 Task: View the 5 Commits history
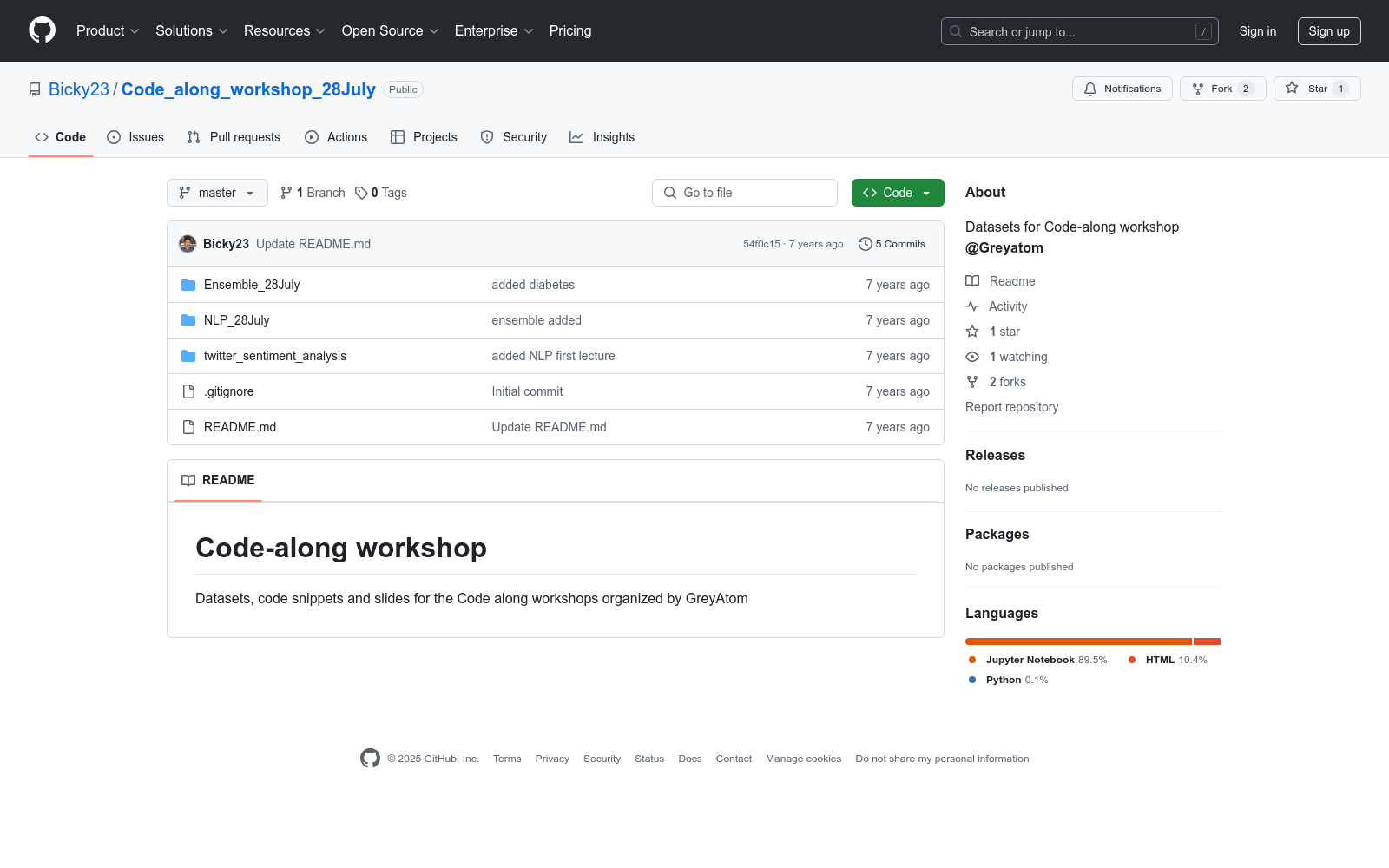coord(892,244)
